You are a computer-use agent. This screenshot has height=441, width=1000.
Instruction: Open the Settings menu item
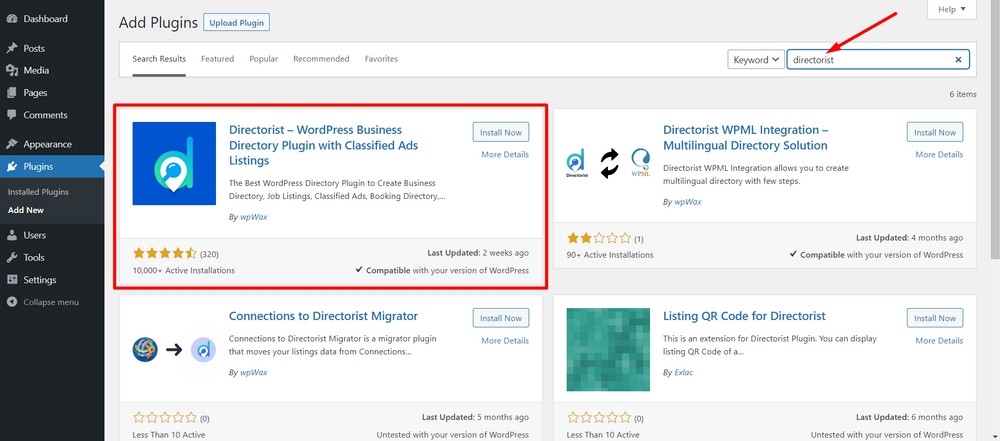(52, 280)
